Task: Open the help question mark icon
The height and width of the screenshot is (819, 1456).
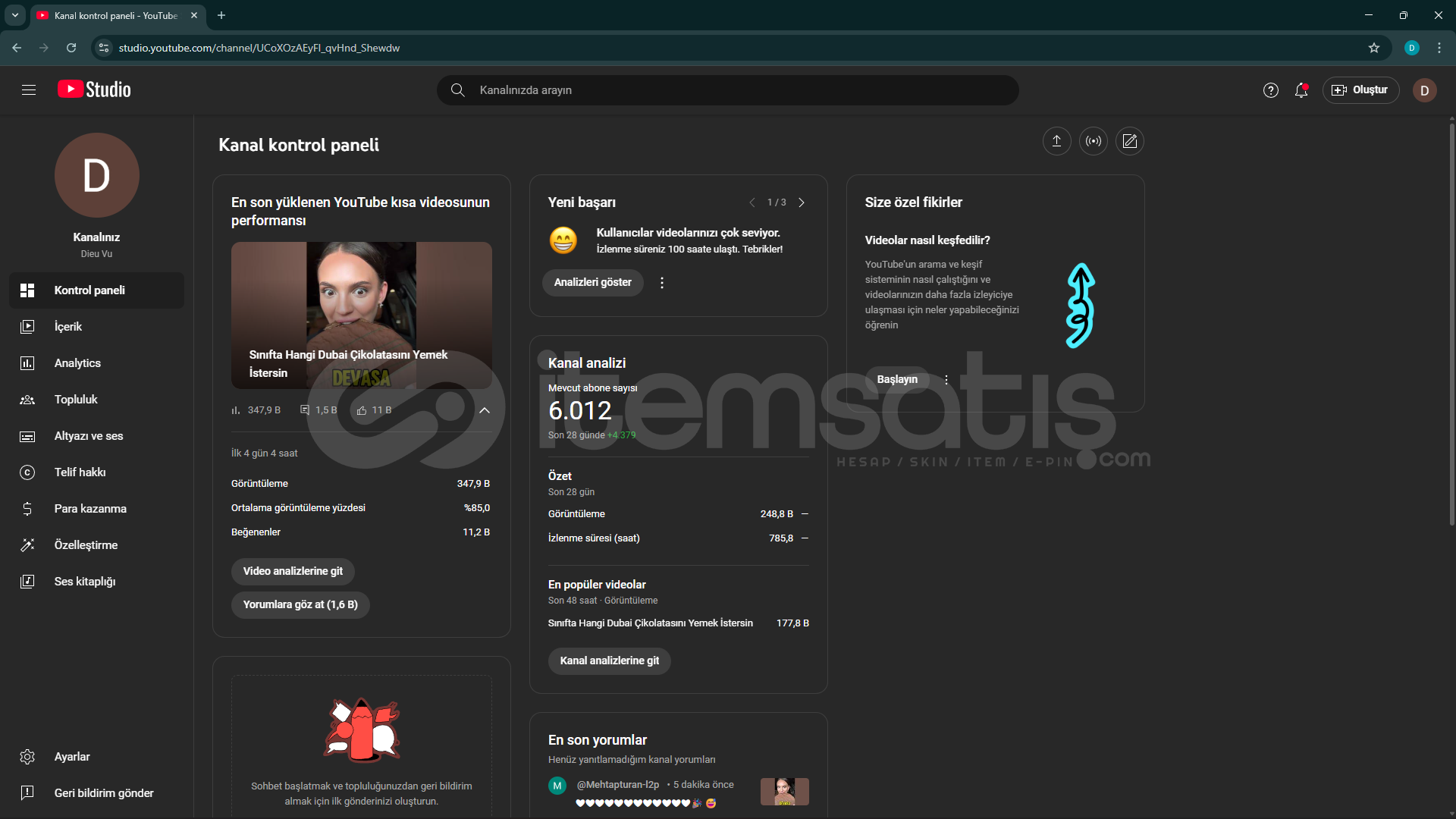Action: [x=1270, y=90]
